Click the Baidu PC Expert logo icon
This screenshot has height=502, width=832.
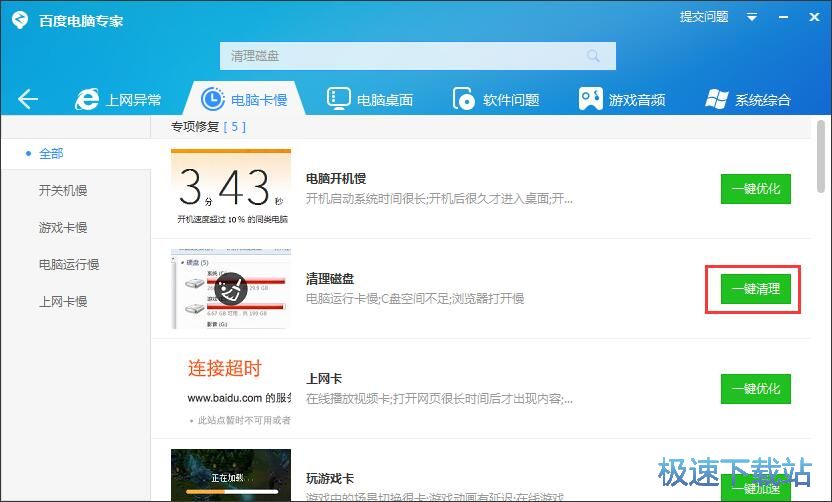click(x=20, y=20)
